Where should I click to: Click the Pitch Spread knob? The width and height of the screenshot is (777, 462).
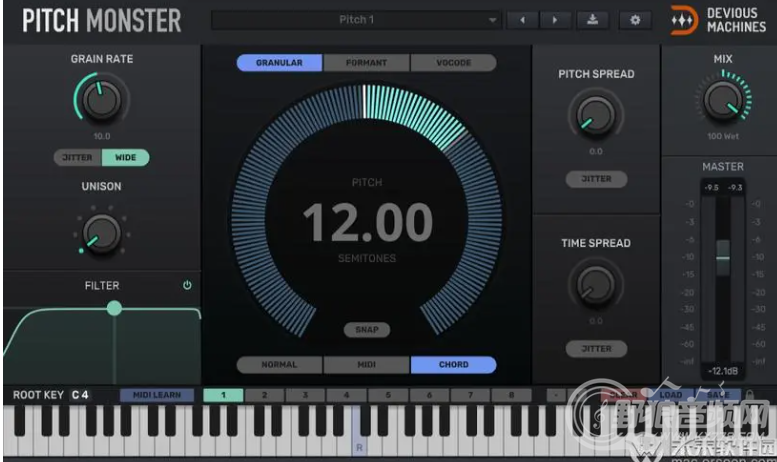click(596, 115)
